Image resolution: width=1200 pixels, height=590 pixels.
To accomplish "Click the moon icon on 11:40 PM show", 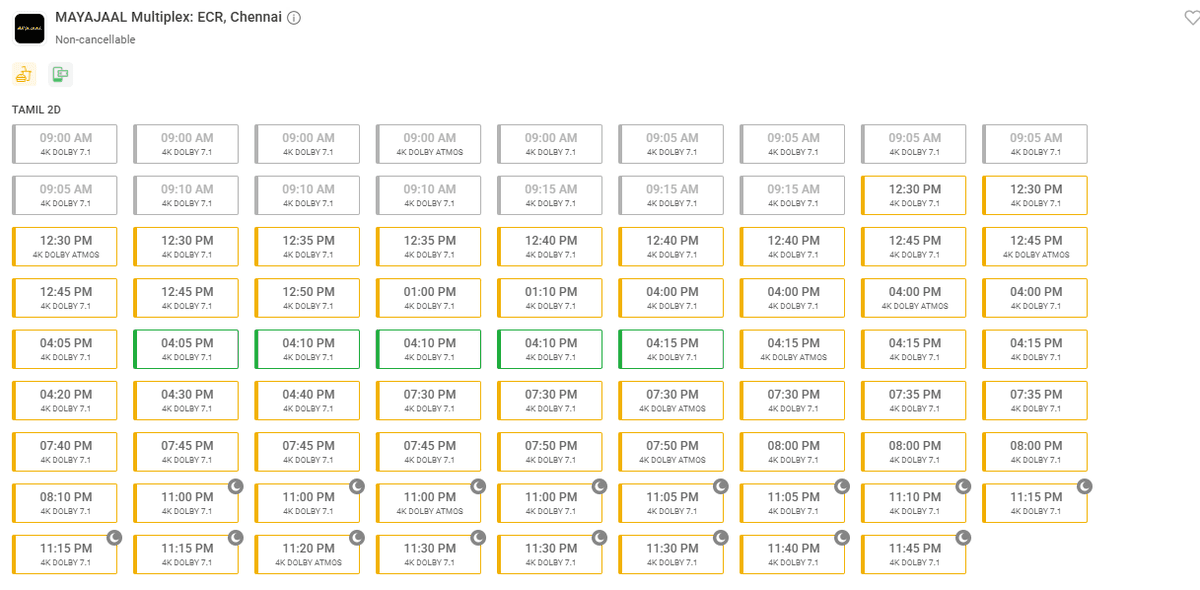I will (842, 537).
